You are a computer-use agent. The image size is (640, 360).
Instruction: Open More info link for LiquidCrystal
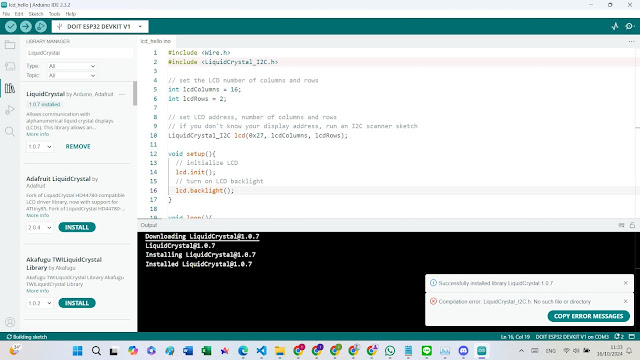point(38,134)
